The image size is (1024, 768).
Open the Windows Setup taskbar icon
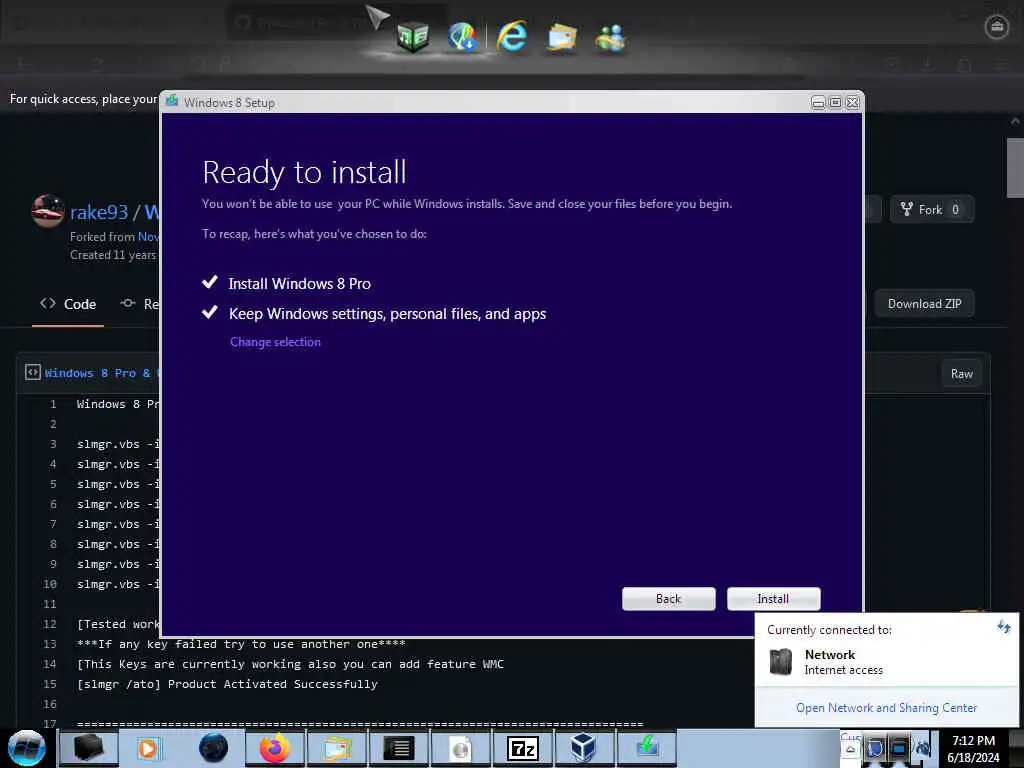coord(647,748)
